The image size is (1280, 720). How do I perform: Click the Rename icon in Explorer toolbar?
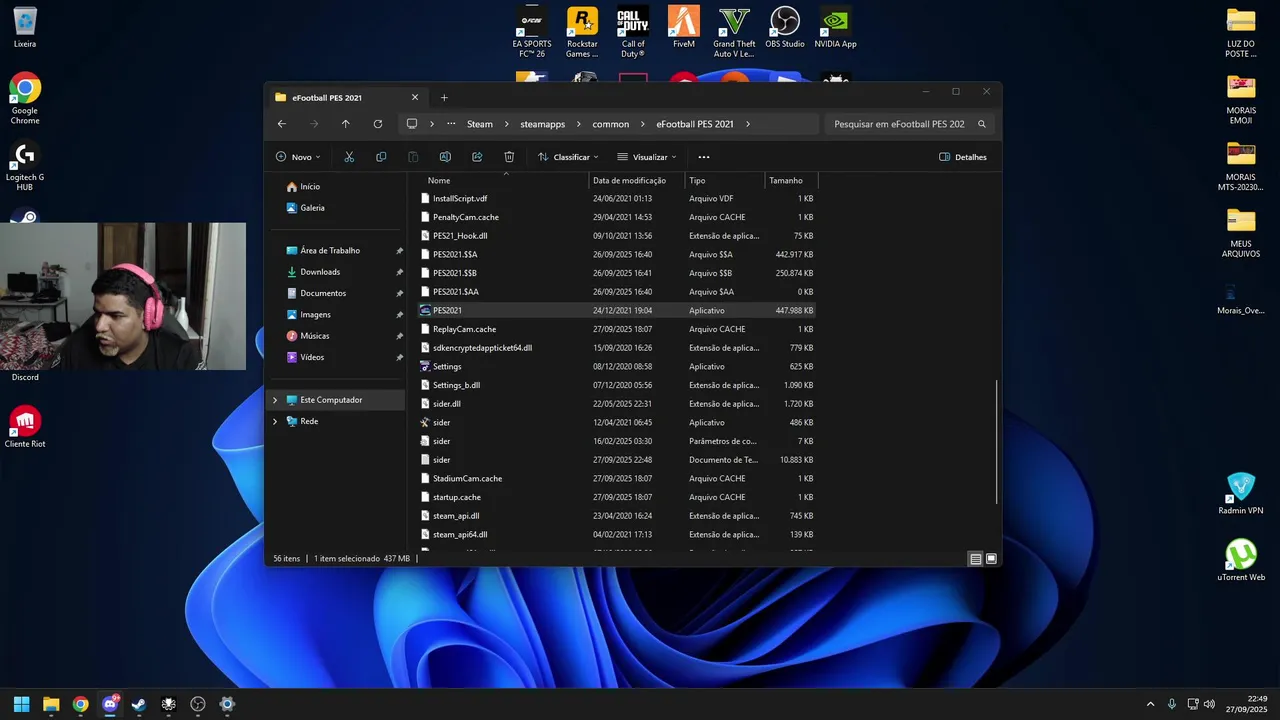coord(445,157)
